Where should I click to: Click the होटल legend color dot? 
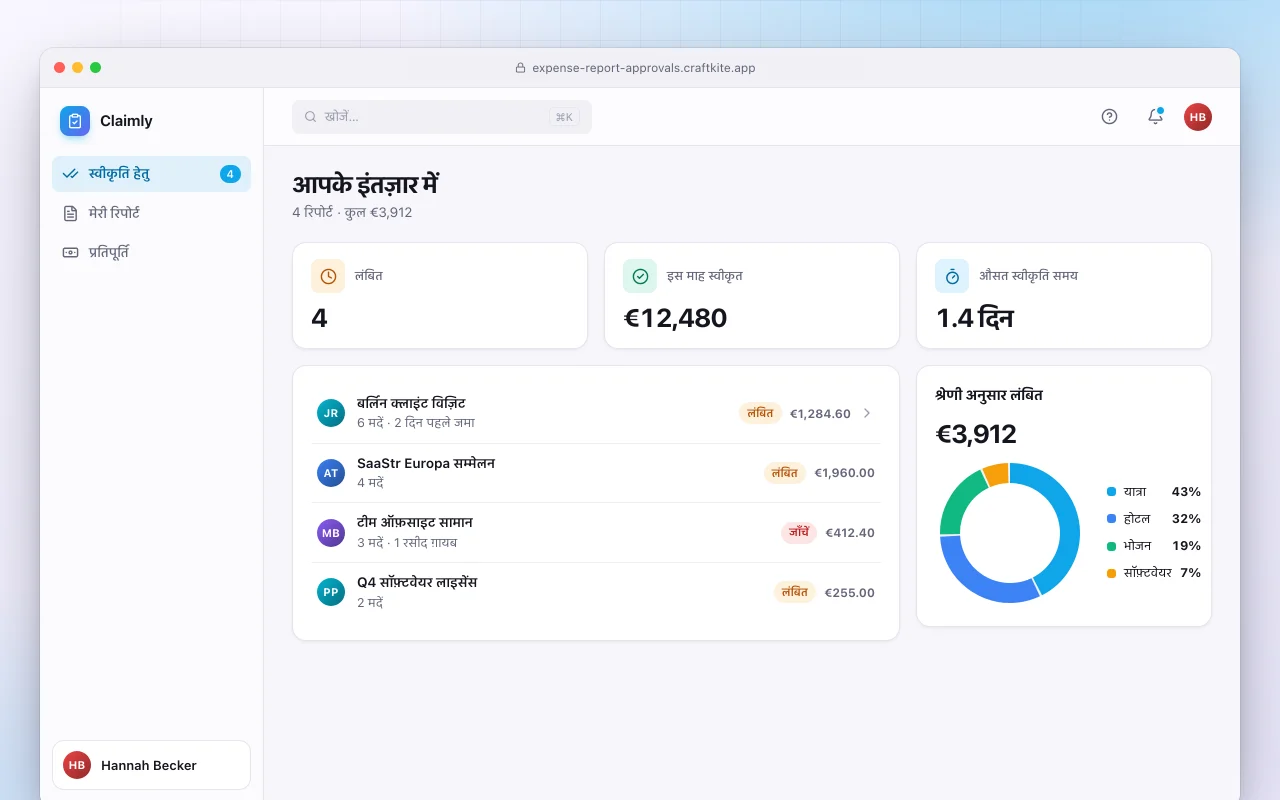click(x=1111, y=519)
